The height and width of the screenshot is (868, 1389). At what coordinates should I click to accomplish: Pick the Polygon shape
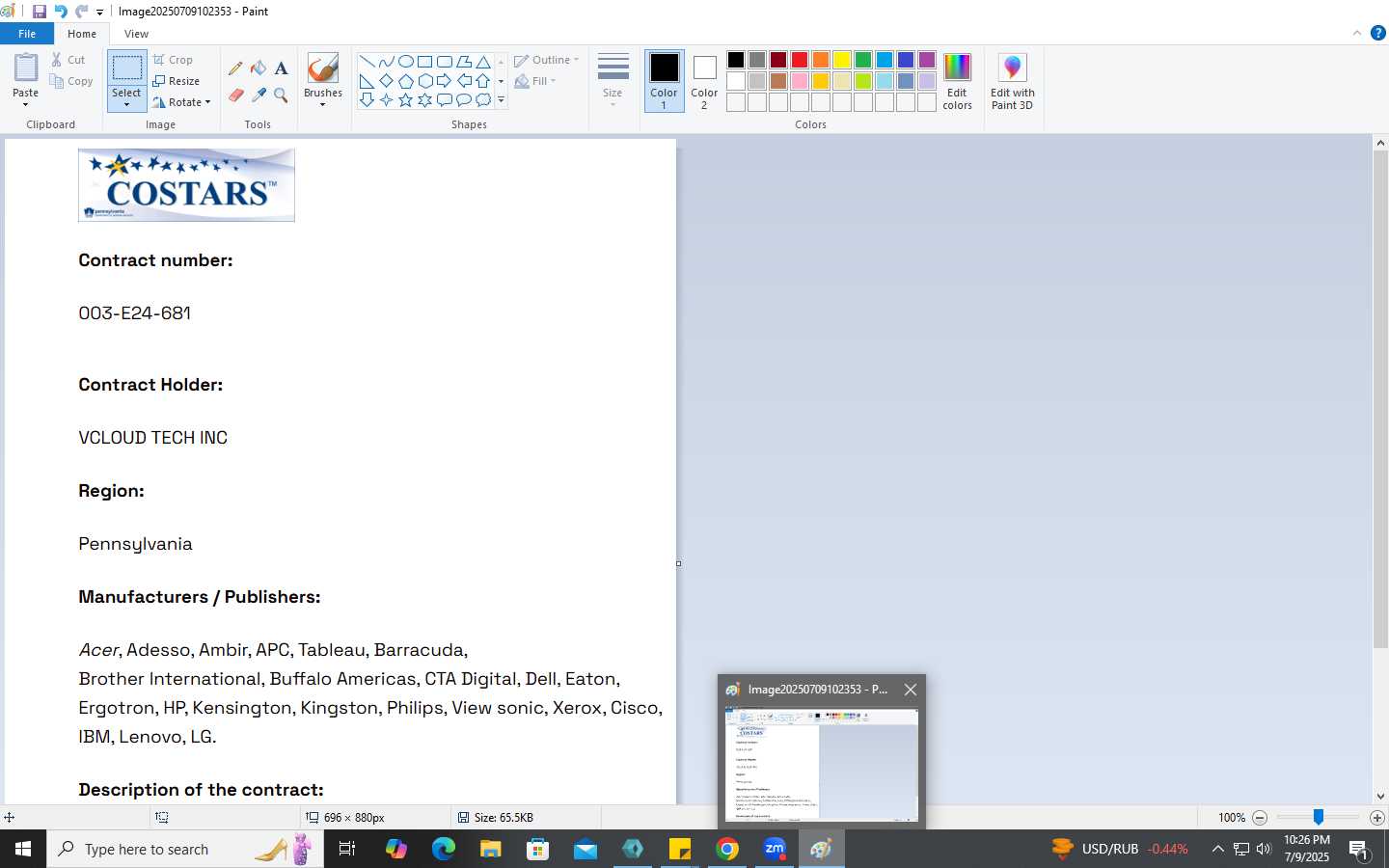click(x=463, y=62)
